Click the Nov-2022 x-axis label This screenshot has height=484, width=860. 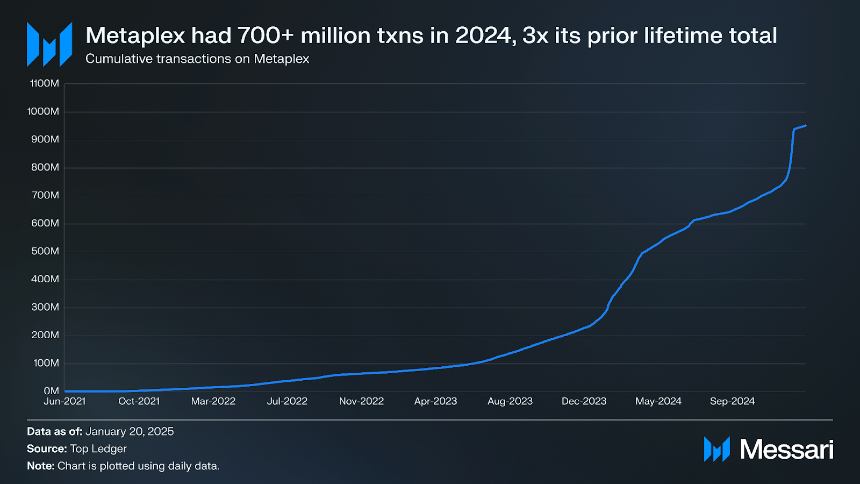pos(361,401)
